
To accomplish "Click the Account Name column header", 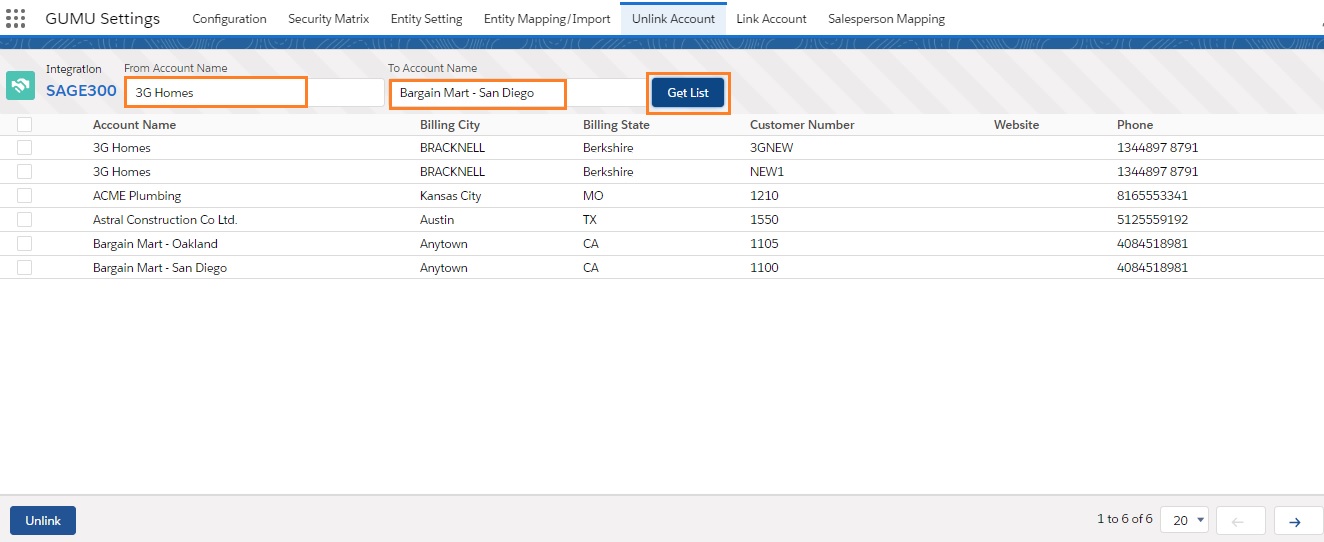I will click(134, 125).
